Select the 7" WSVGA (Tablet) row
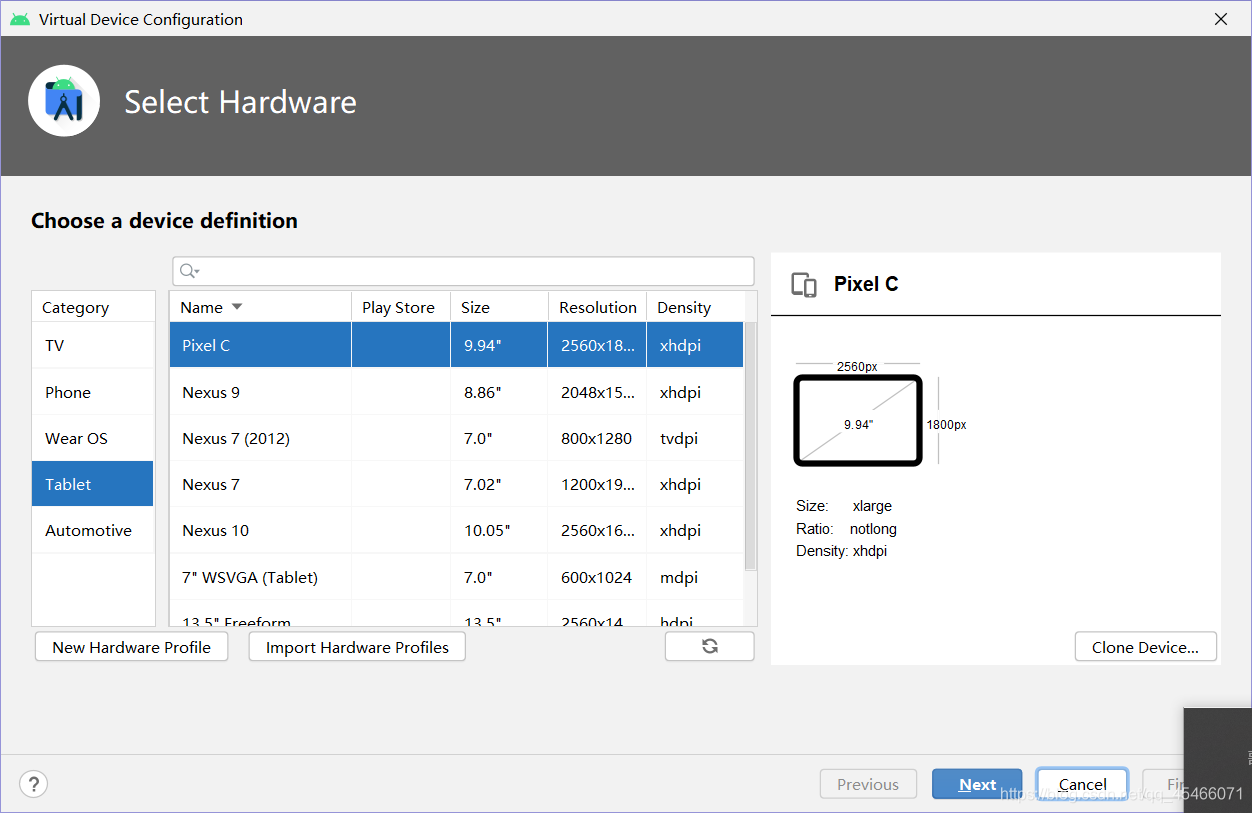Screen dimensions: 1252x813 click(456, 577)
